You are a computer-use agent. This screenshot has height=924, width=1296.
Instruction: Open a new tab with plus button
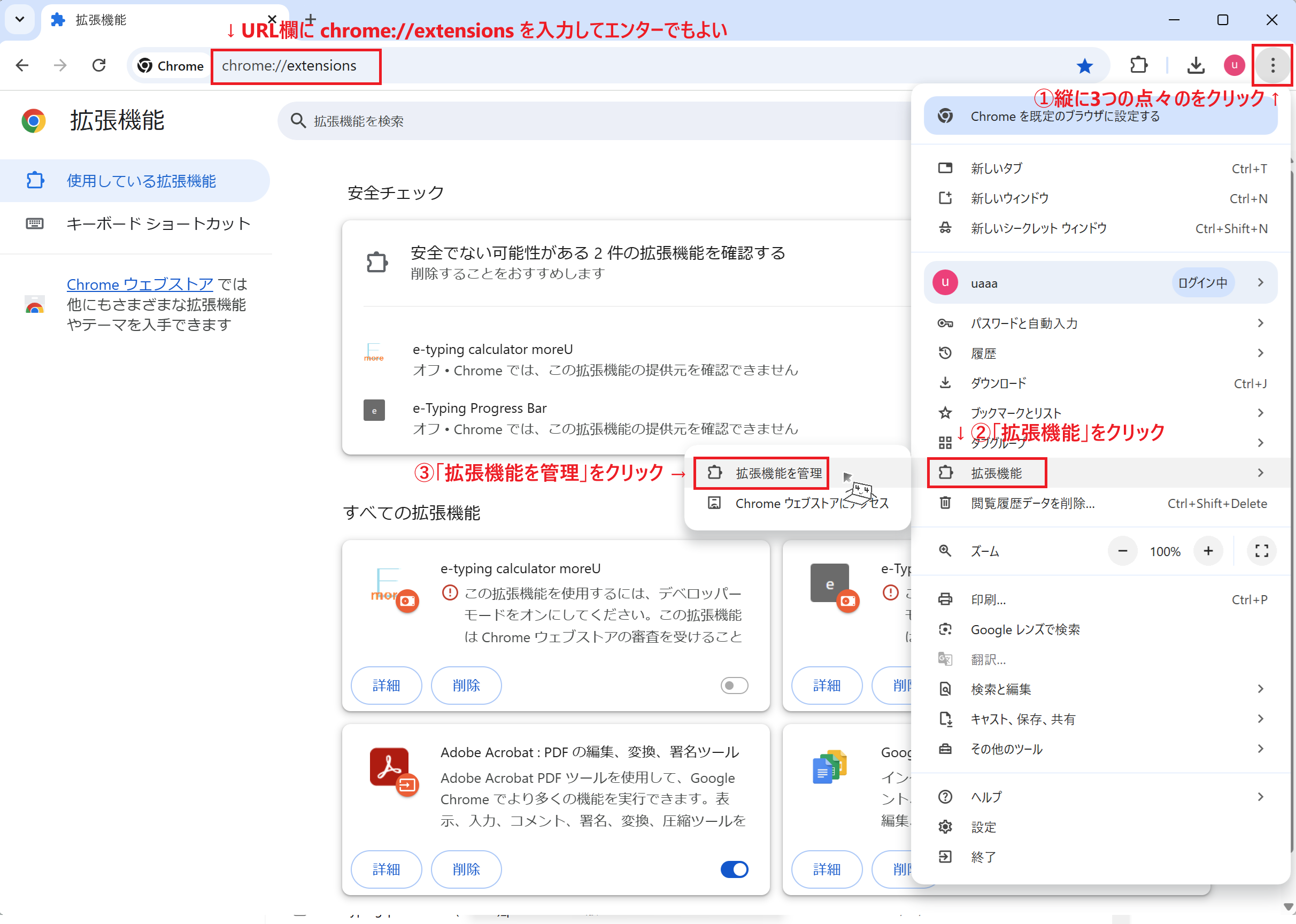click(x=310, y=19)
